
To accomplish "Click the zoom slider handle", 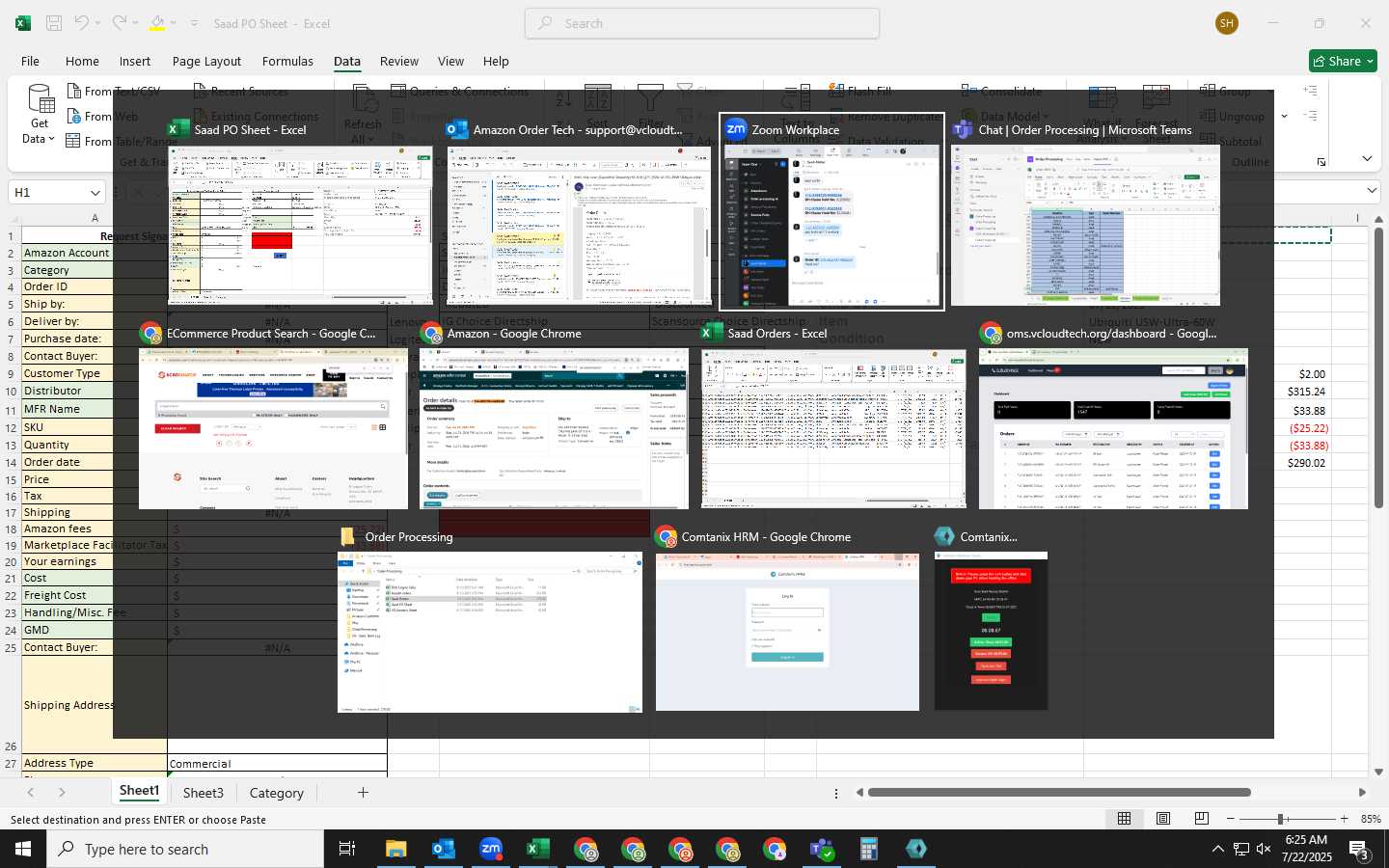I will (x=1281, y=819).
